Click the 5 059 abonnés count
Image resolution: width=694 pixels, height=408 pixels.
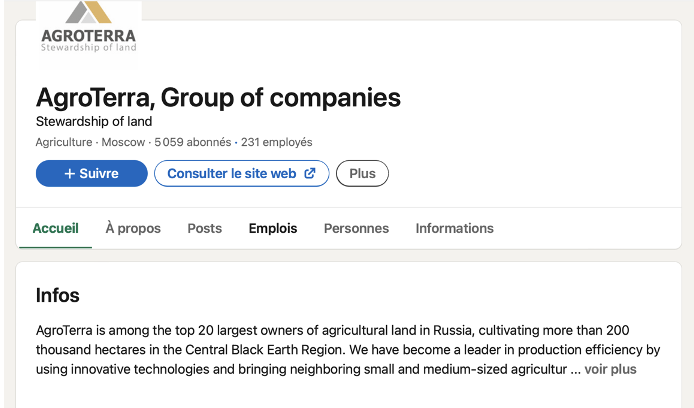[x=193, y=143]
